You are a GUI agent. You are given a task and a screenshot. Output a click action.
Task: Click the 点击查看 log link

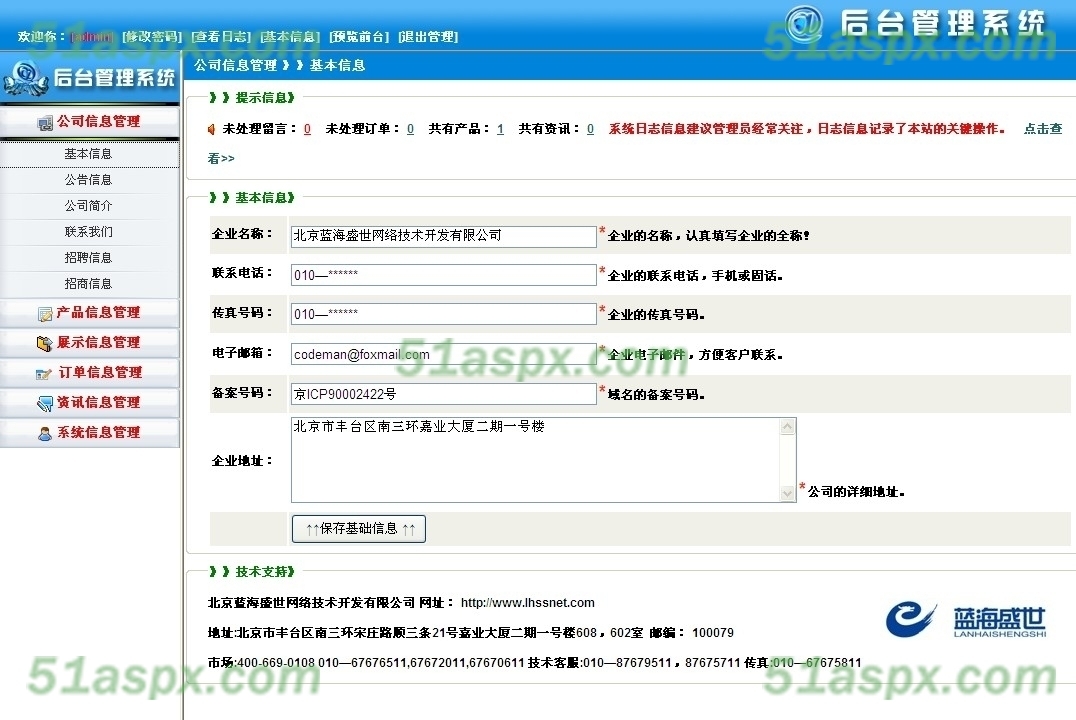click(1042, 129)
